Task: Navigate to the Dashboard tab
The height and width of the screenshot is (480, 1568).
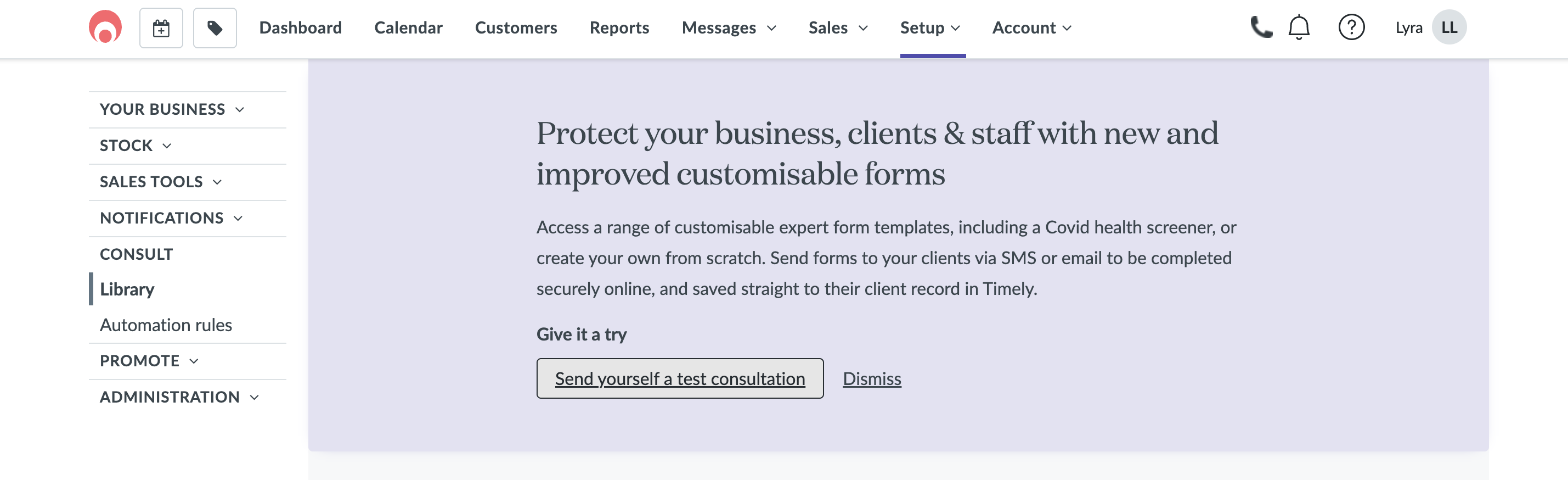Action: (x=301, y=27)
